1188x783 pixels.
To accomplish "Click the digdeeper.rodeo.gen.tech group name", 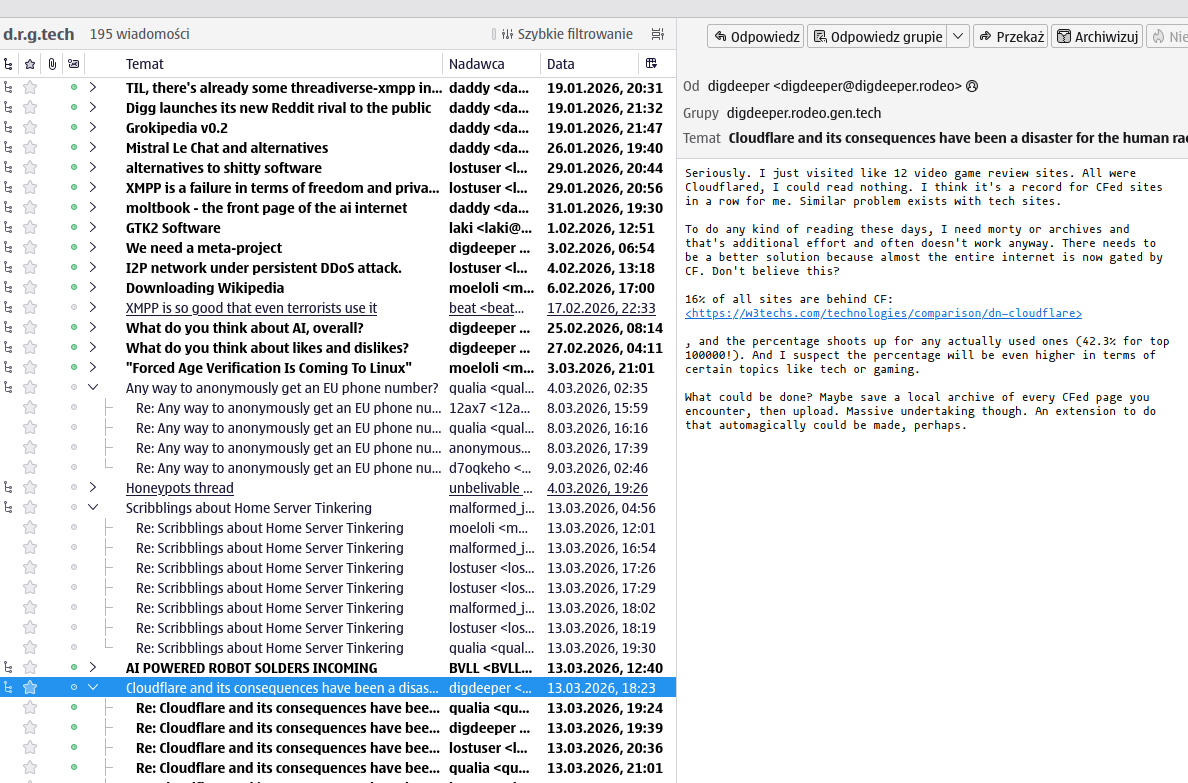I will coord(803,113).
